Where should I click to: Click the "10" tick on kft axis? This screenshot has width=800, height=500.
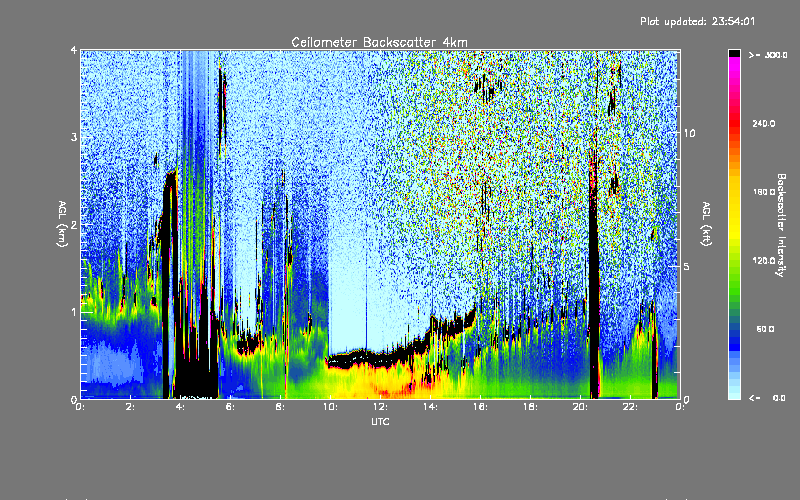point(689,133)
